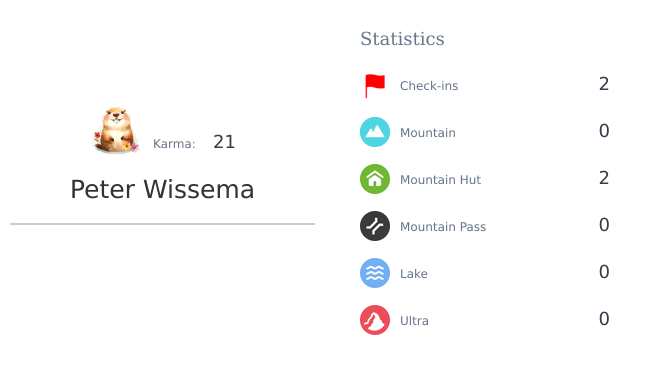This screenshot has height=385, width=650.
Task: Click the Statistics heading
Action: [x=402, y=39]
